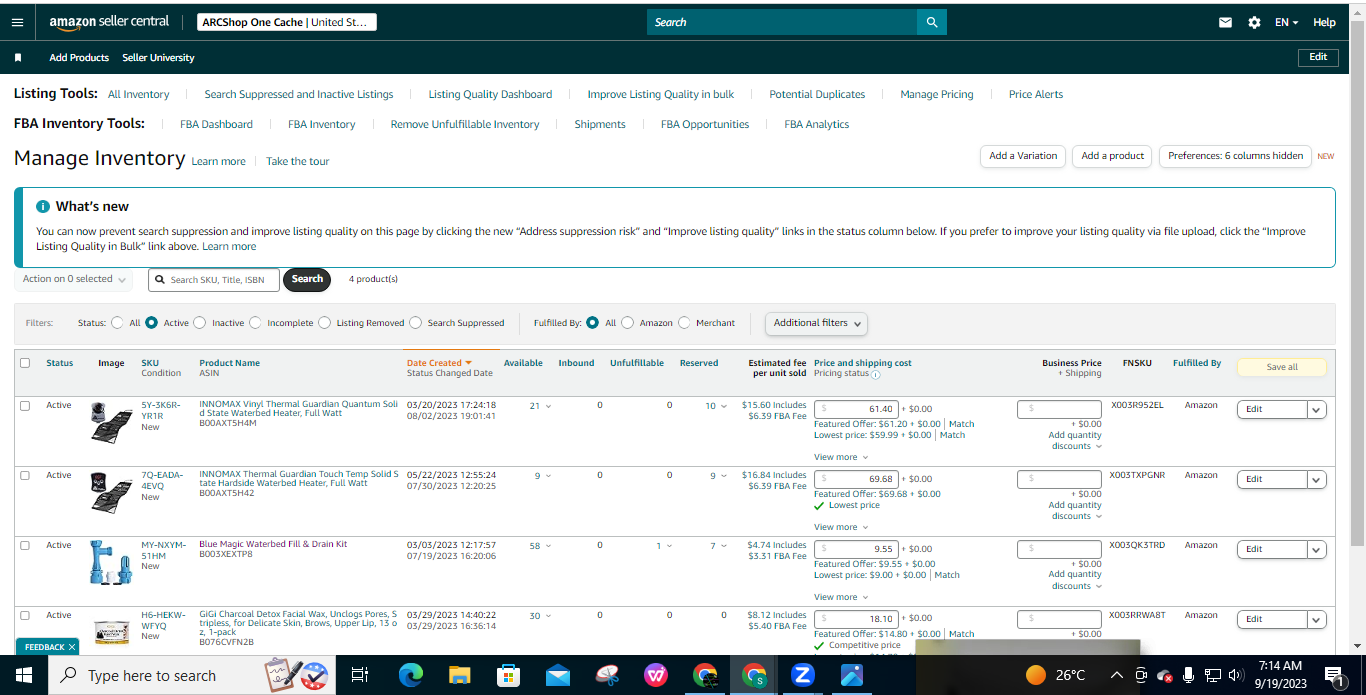Expand Add quantity discounts for first product
Screen dimensions: 1366x695
[x=1075, y=441]
